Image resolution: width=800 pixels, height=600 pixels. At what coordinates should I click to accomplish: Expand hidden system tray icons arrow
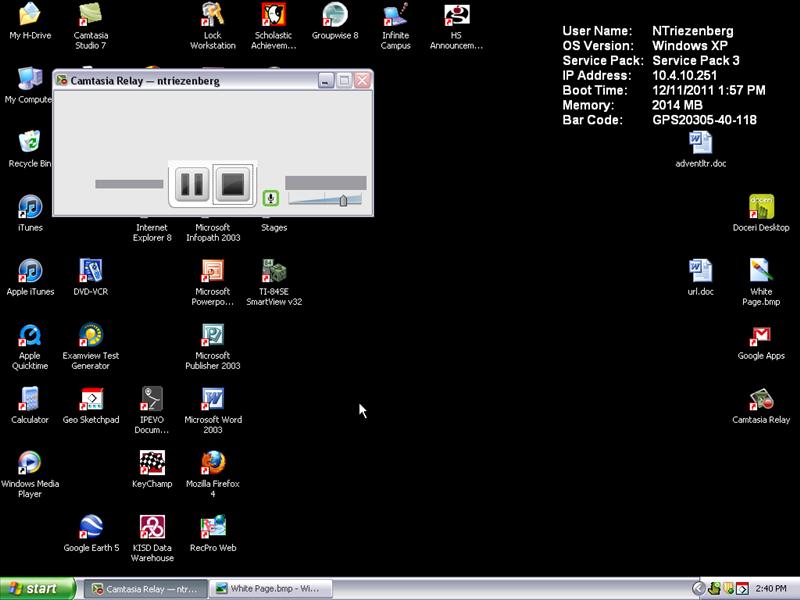tap(698, 589)
